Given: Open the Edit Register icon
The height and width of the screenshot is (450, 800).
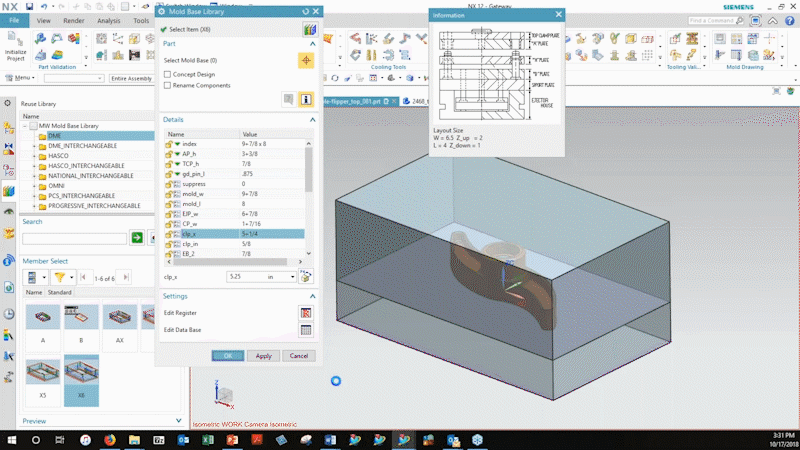Looking at the screenshot, I should point(306,313).
